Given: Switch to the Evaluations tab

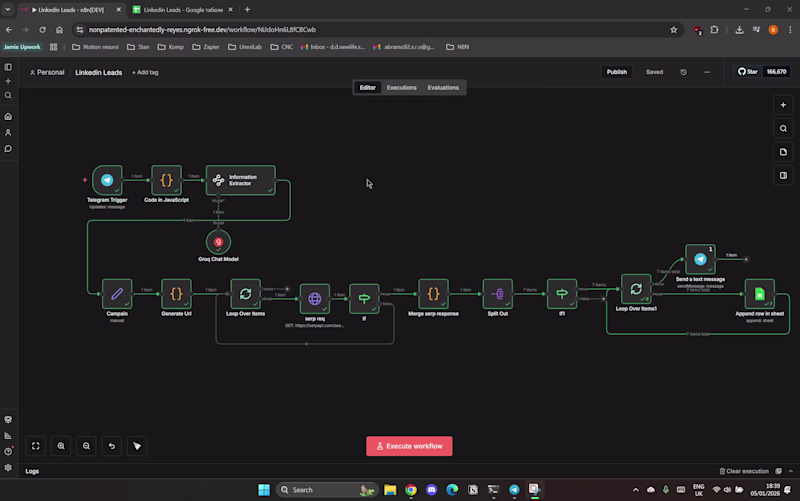Looking at the screenshot, I should 443,88.
